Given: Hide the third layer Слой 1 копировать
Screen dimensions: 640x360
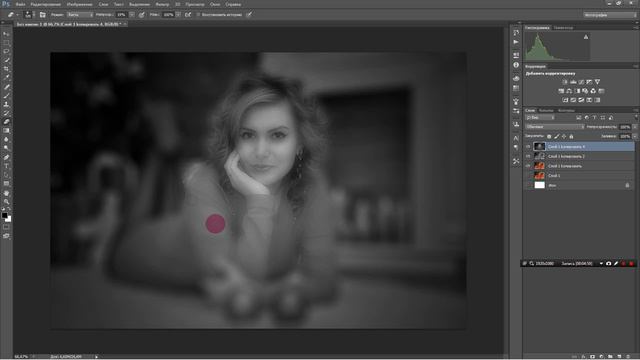Looking at the screenshot, I should coord(528,166).
